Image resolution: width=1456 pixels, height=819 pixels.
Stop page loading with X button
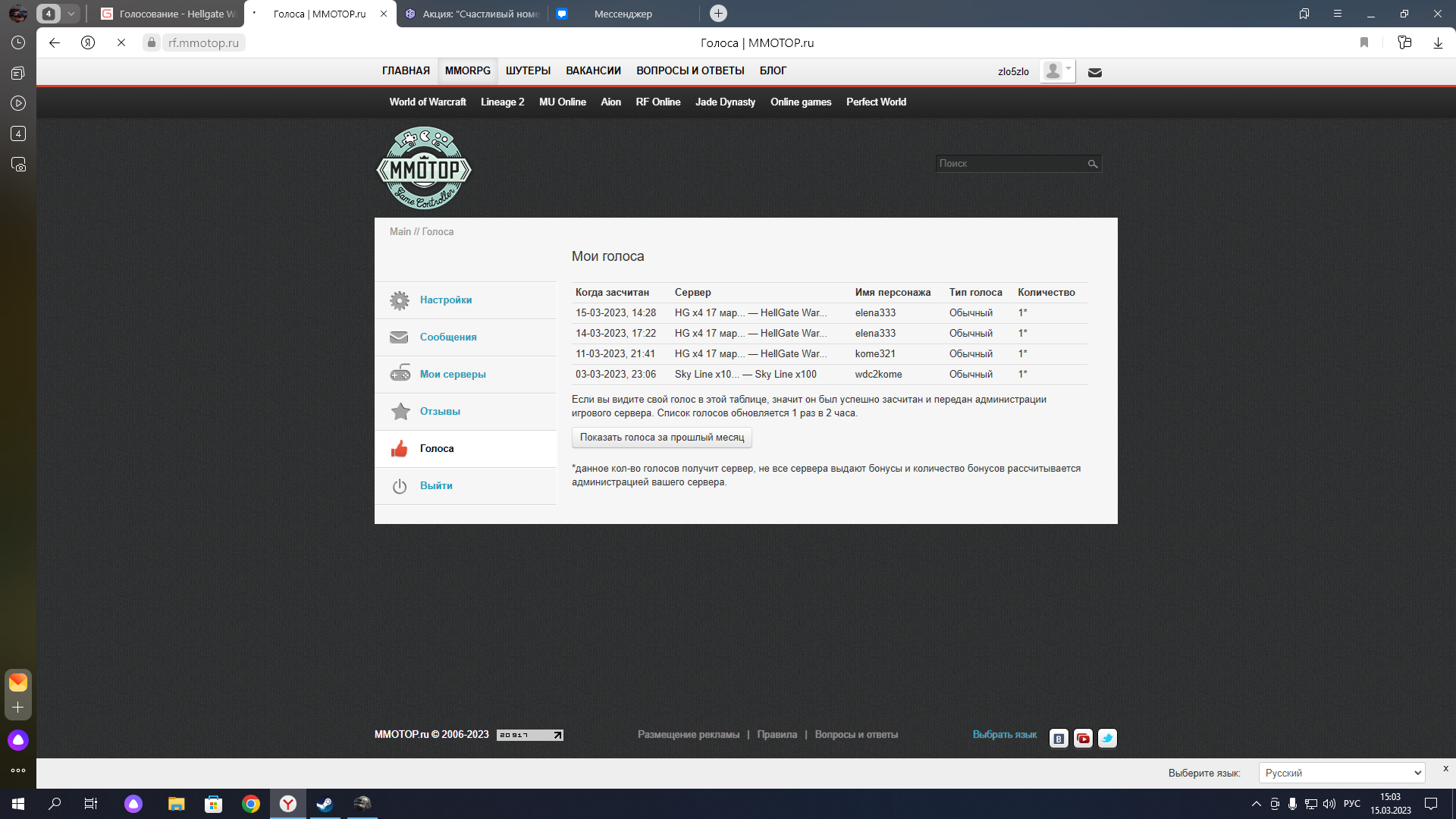121,42
